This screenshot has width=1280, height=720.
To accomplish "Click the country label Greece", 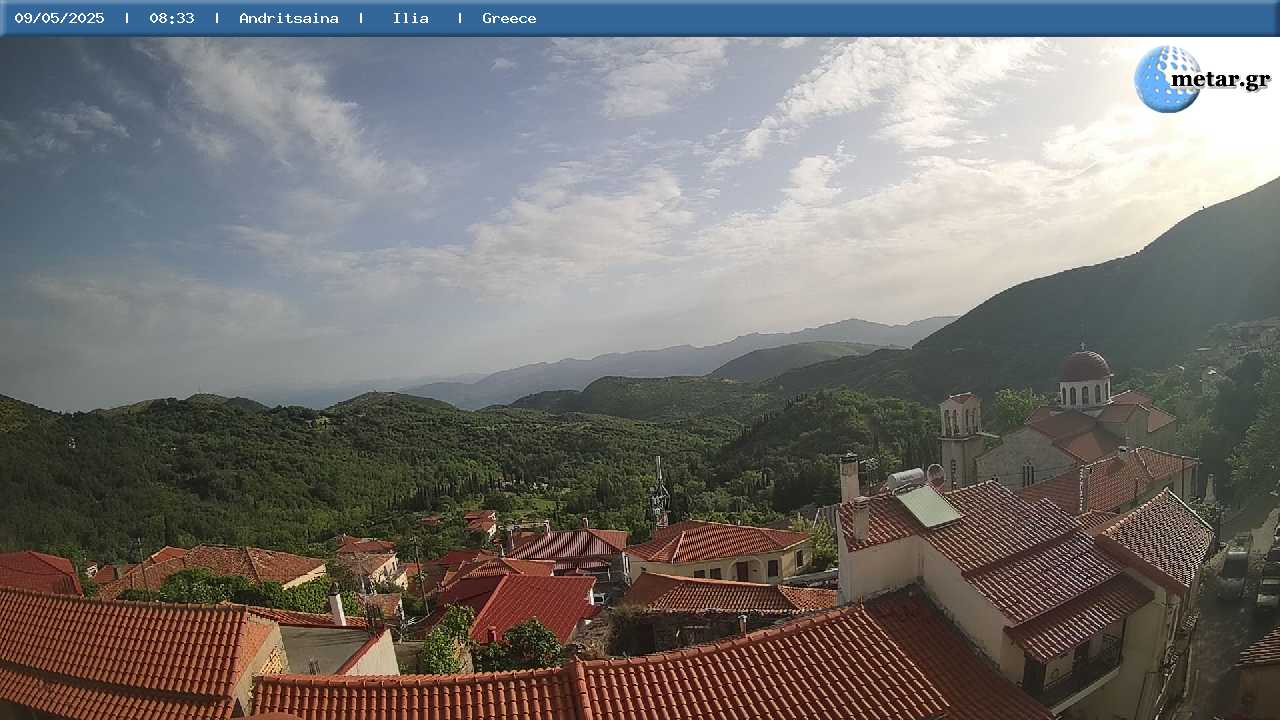I will pos(509,18).
